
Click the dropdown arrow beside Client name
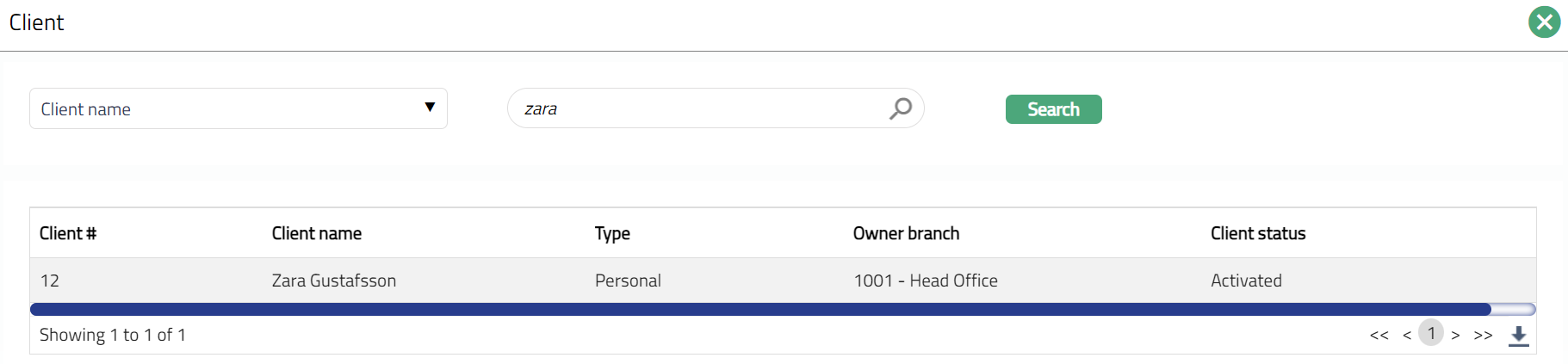click(430, 108)
